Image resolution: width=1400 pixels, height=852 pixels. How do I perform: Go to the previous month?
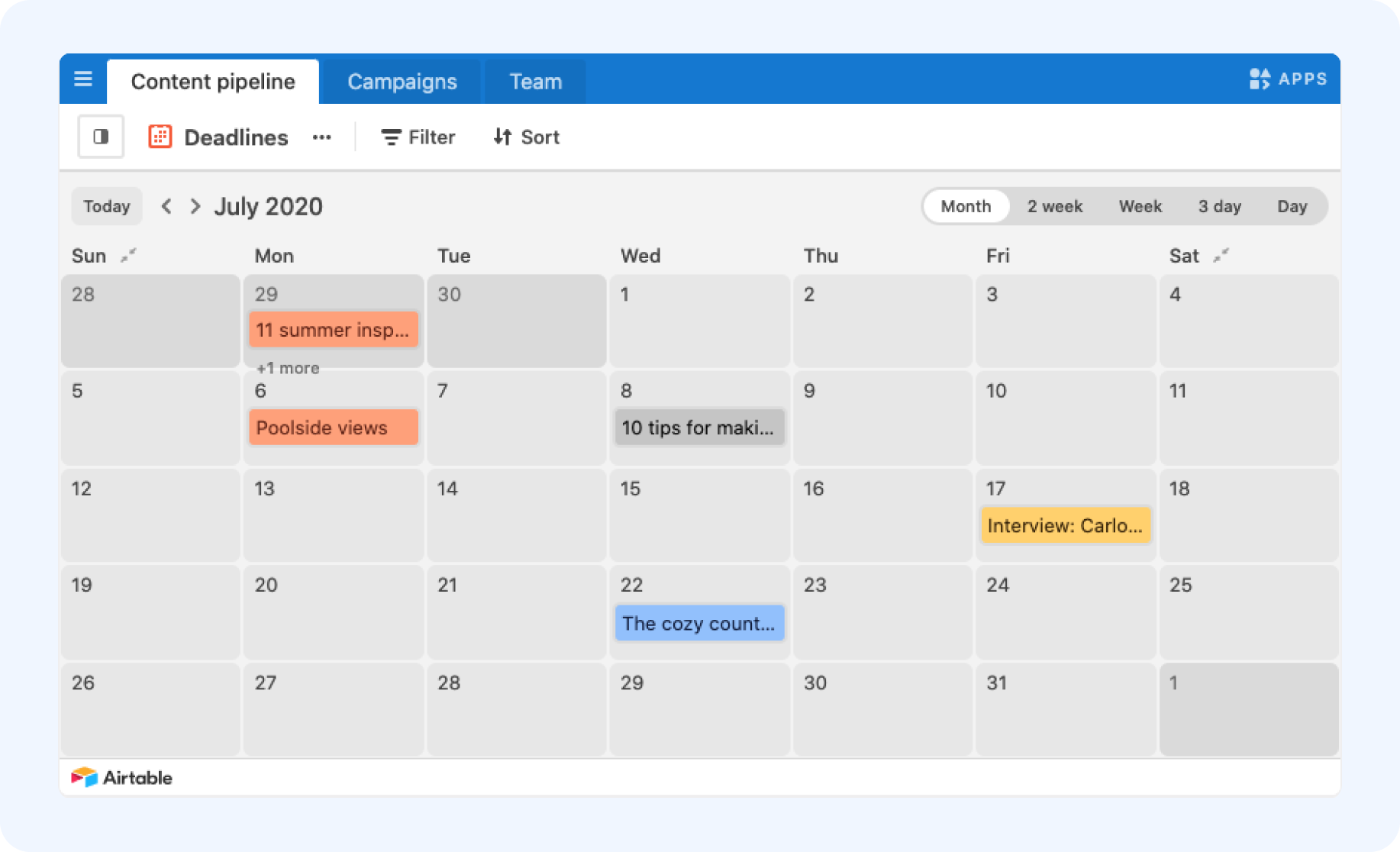pyautogui.click(x=167, y=206)
